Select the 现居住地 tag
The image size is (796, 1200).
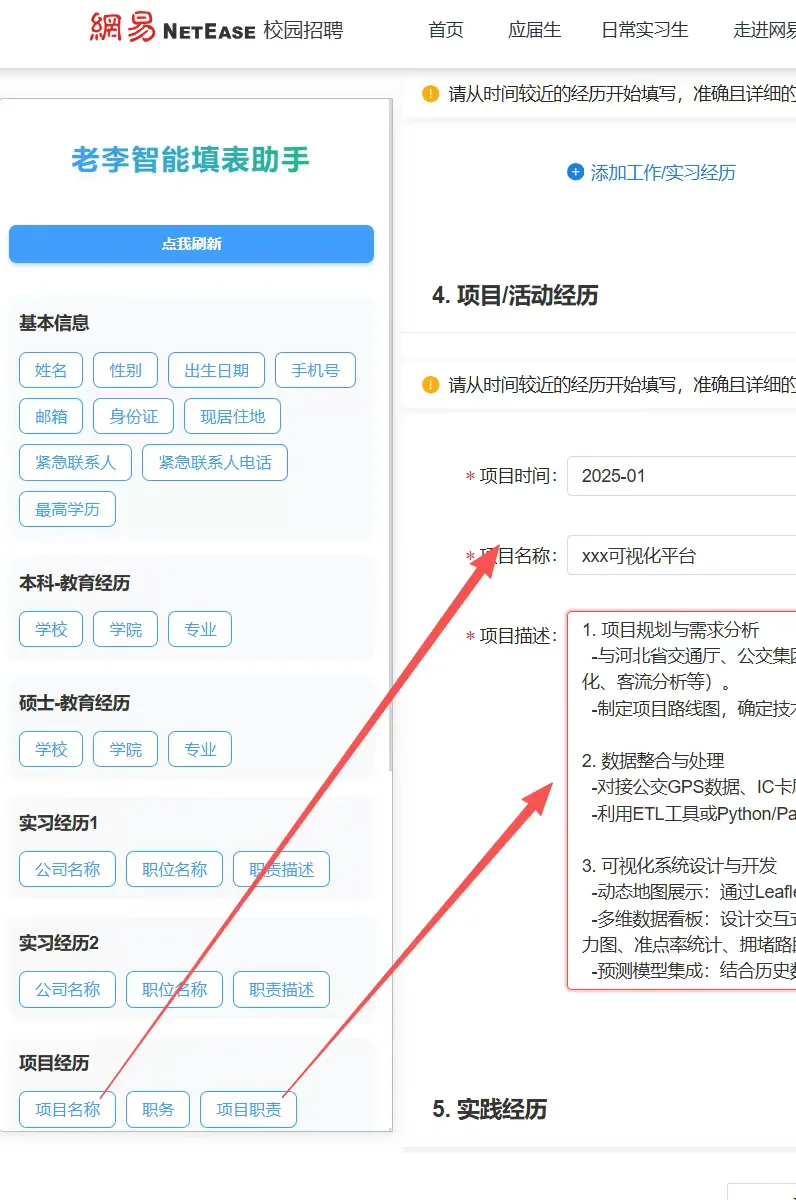point(232,416)
